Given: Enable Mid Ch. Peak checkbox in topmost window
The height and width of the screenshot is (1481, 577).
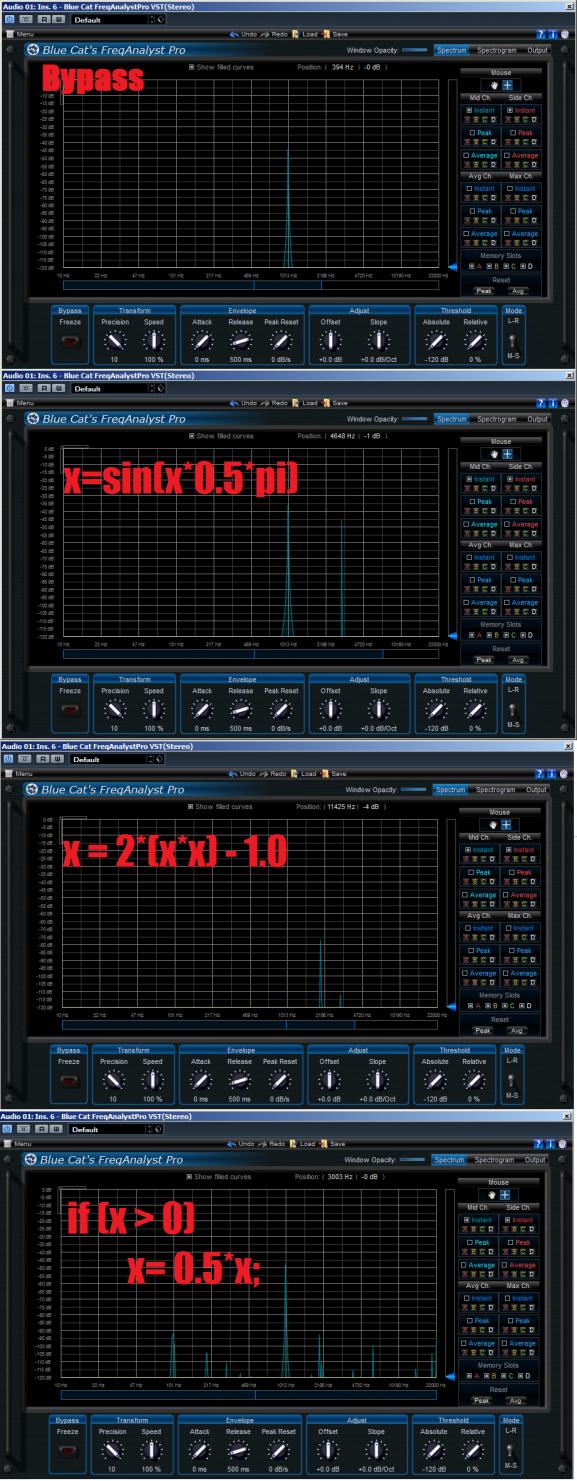Looking at the screenshot, I should (479, 132).
